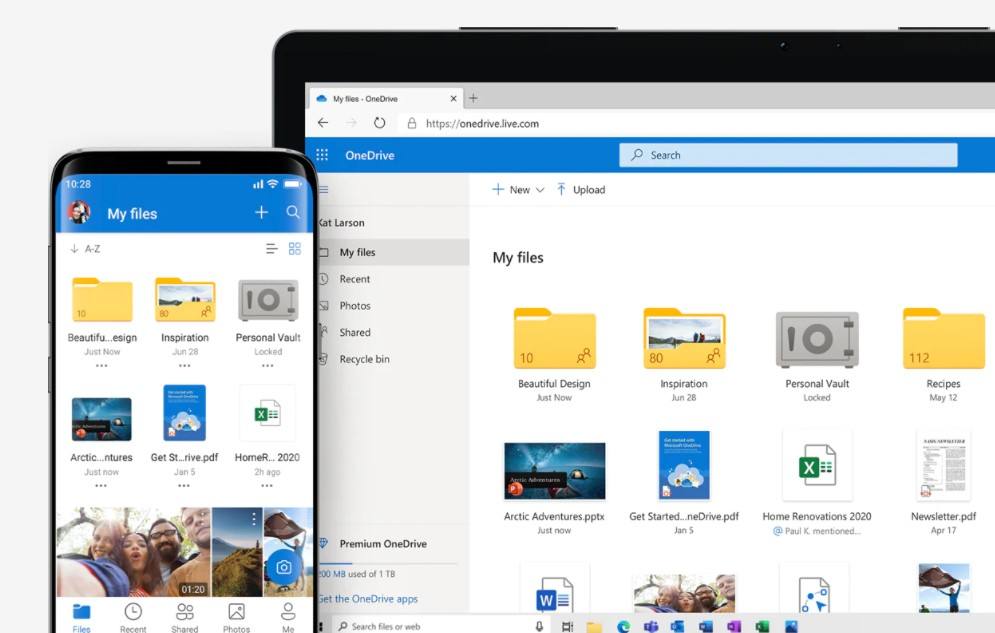Open Microsoft Teams from the taskbar
The height and width of the screenshot is (633, 995).
[651, 627]
